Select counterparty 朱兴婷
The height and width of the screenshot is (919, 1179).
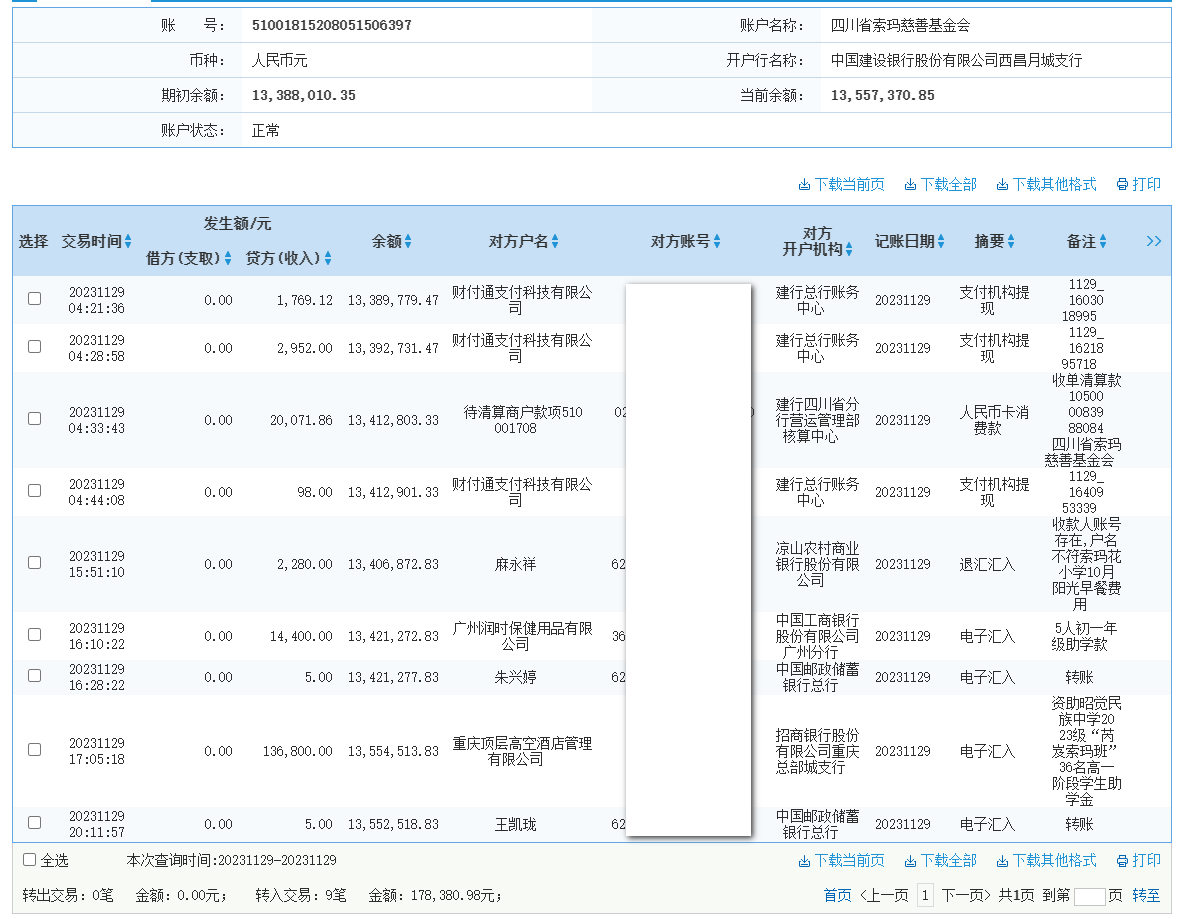[515, 677]
